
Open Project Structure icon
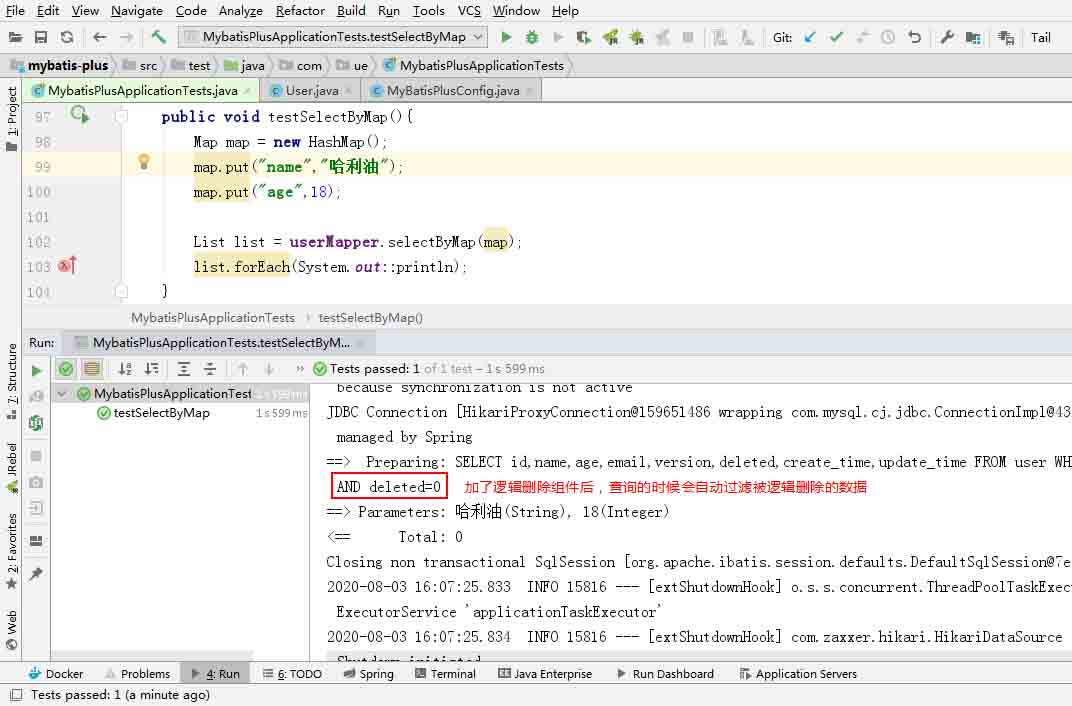[973, 37]
